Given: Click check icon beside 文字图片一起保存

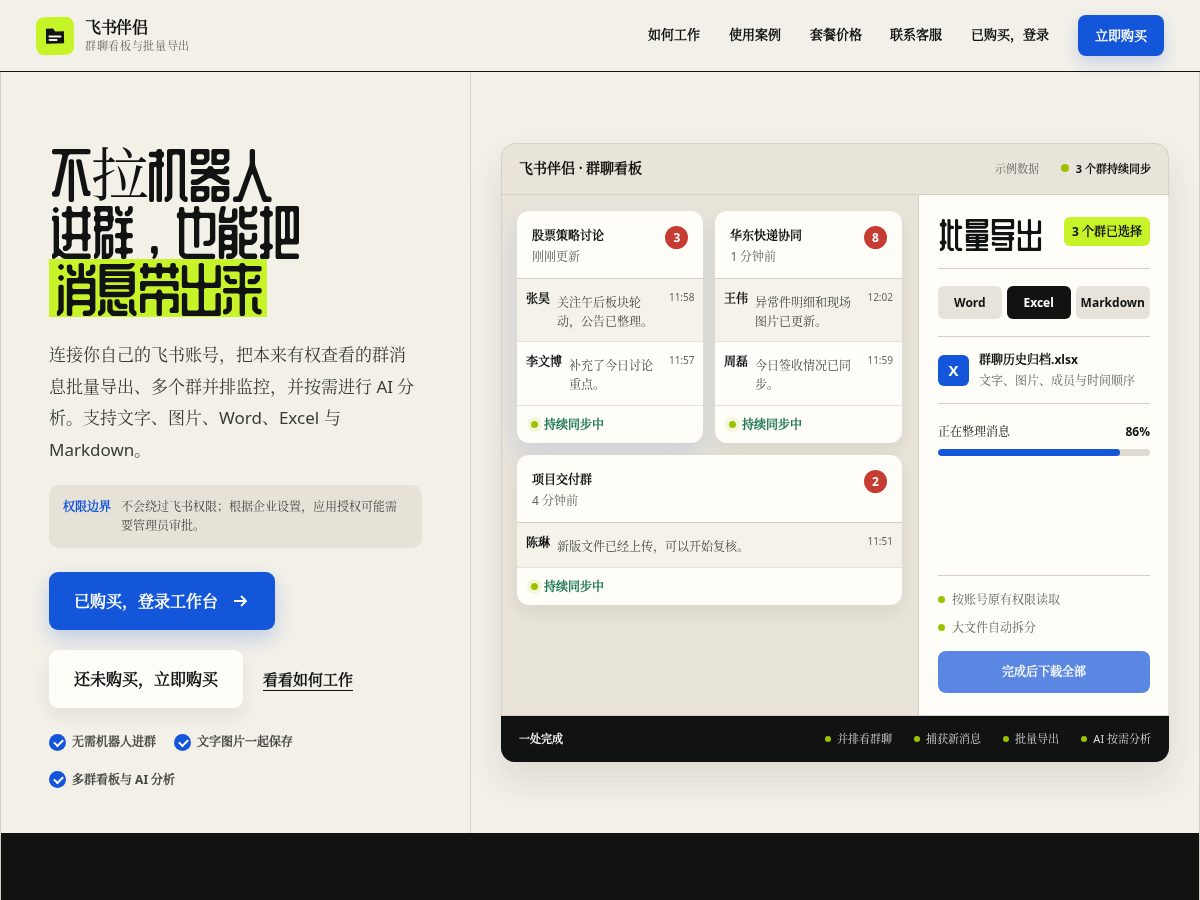Looking at the screenshot, I should (x=183, y=742).
